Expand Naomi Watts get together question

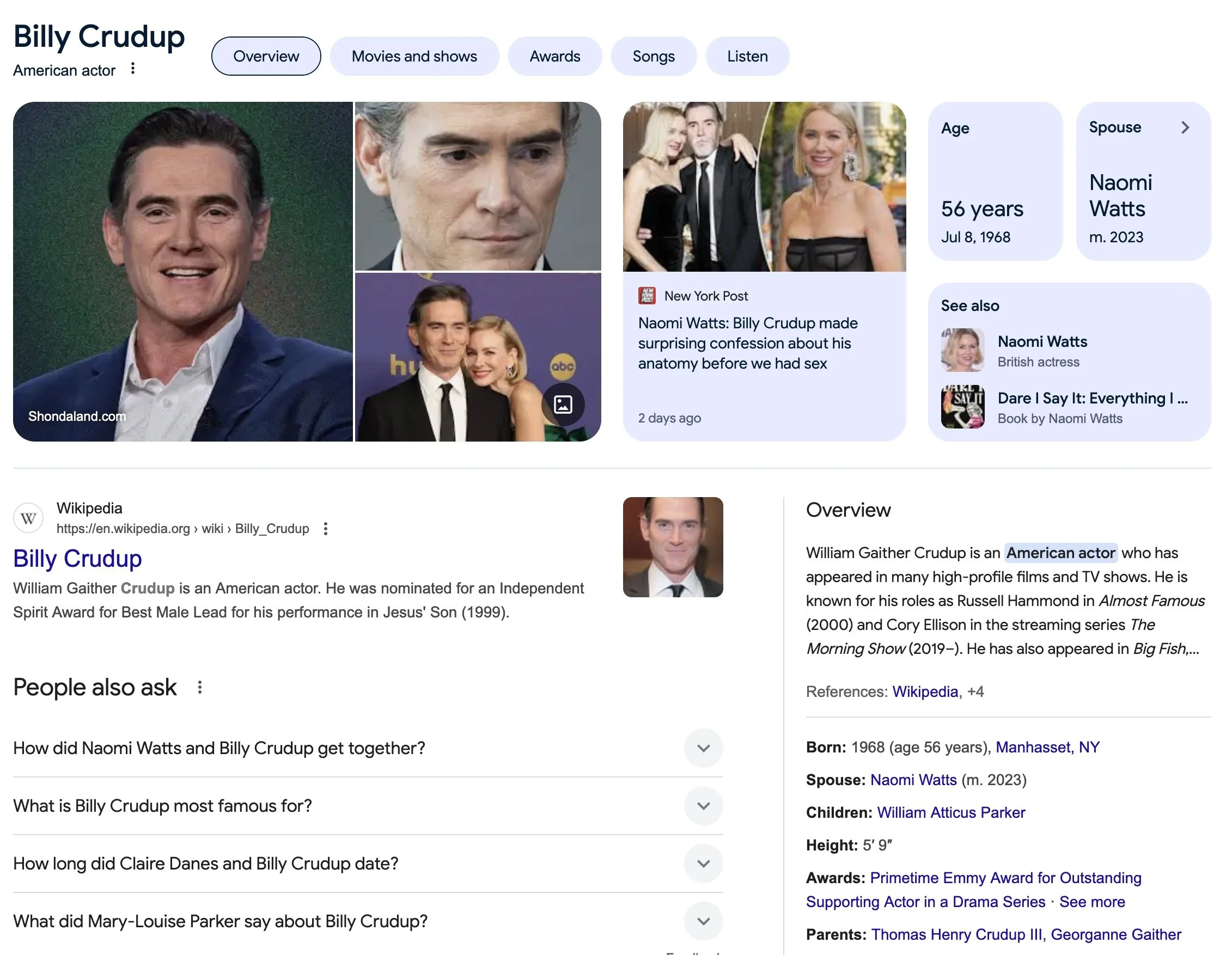point(703,748)
